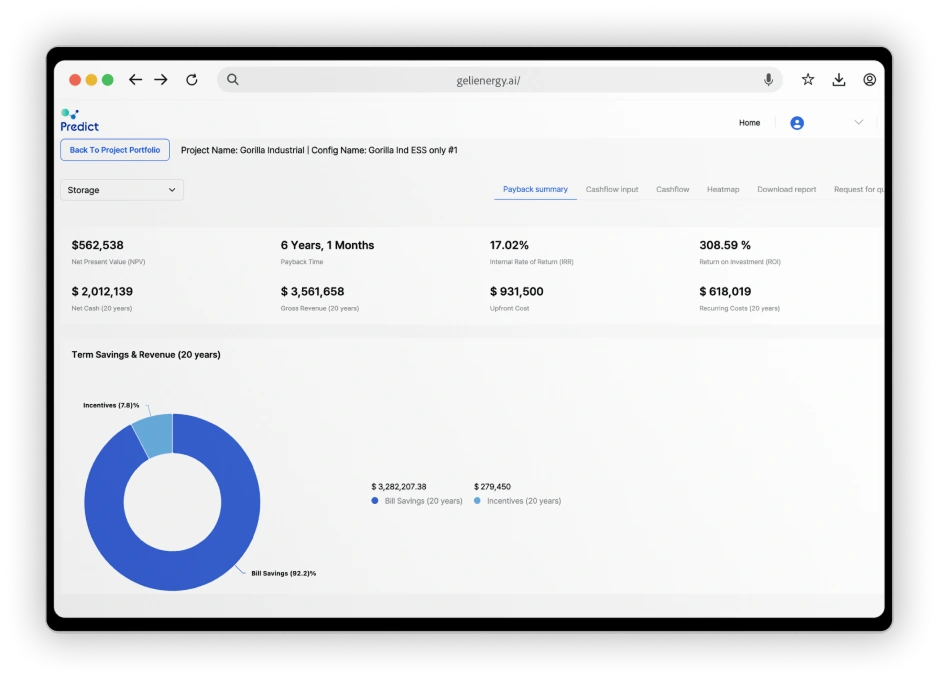The width and height of the screenshot is (939, 679).
Task: Click Net Cash value $ 2,012,139
Action: (102, 292)
